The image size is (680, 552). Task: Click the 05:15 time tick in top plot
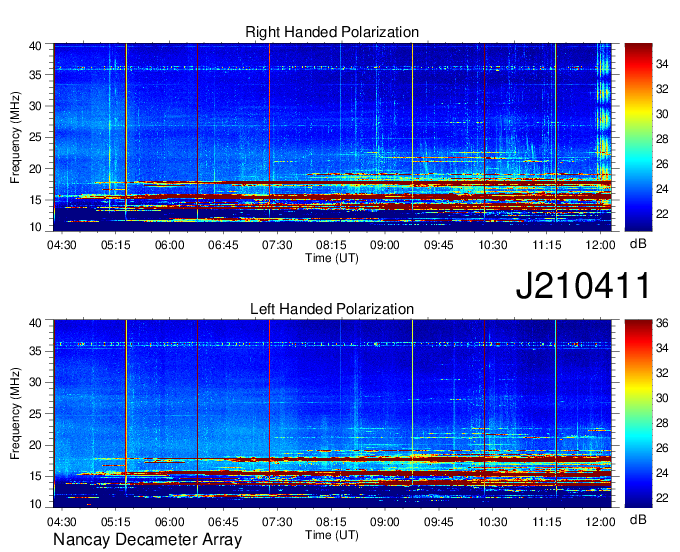[x=116, y=245]
